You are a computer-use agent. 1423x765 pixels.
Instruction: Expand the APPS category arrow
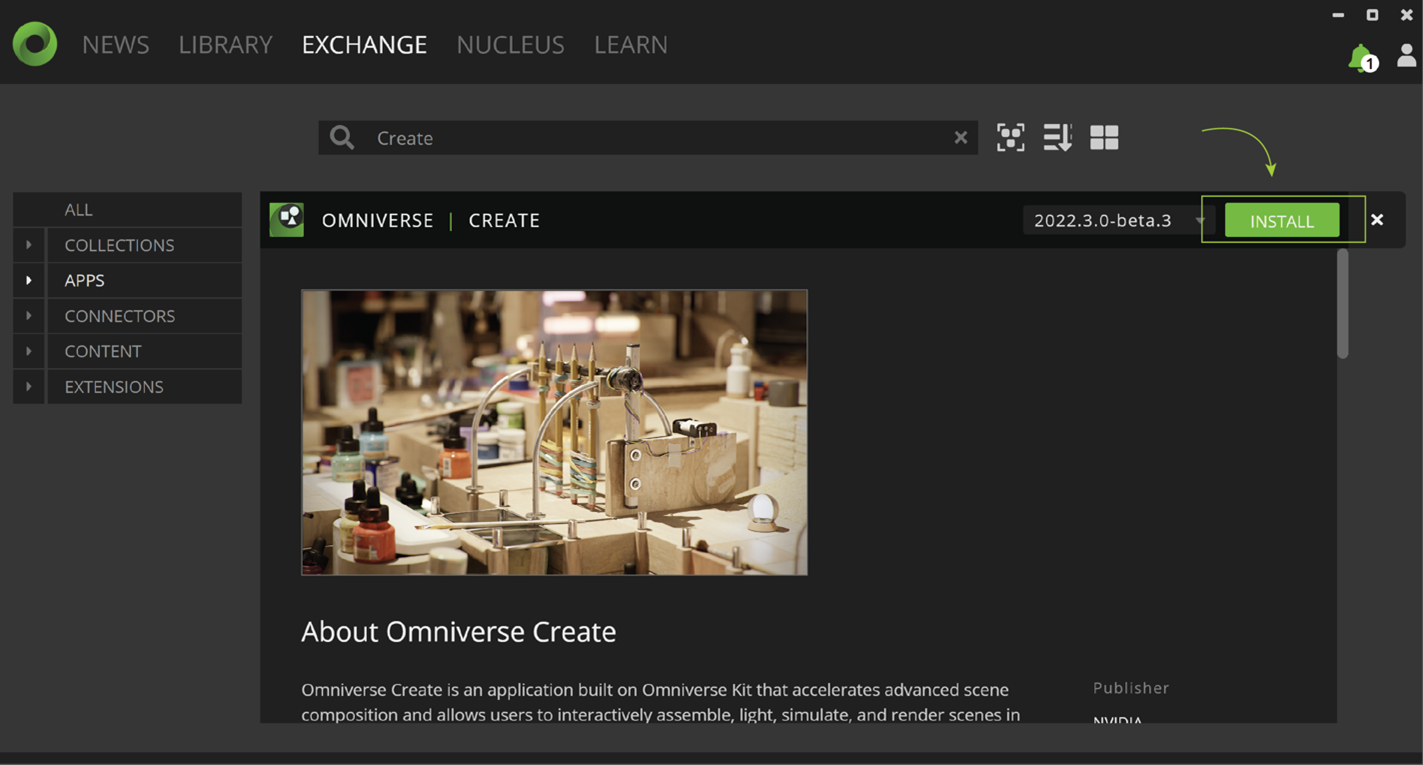click(x=29, y=280)
